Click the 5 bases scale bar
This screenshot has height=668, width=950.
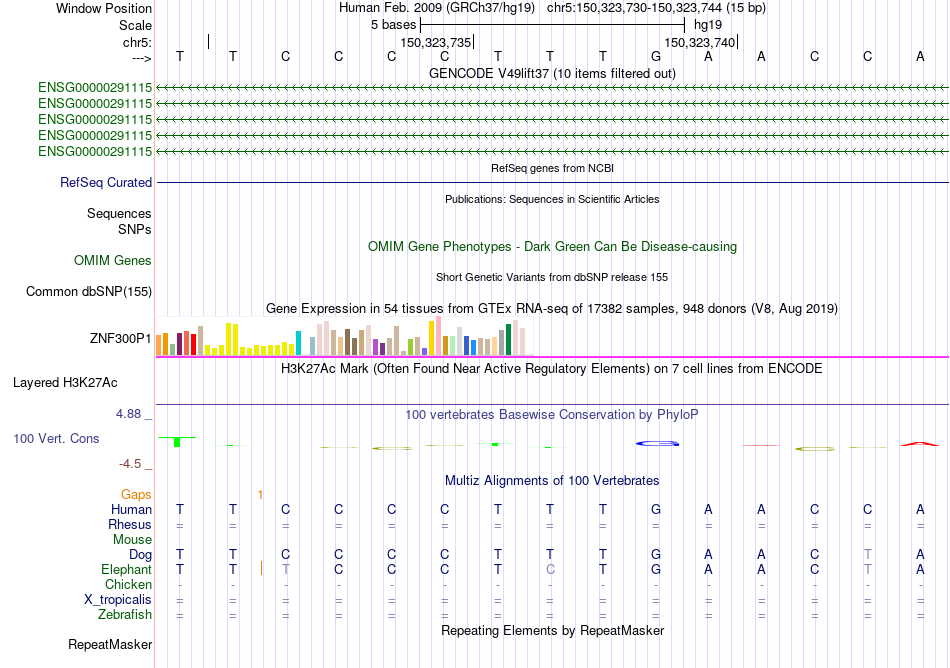[552, 25]
